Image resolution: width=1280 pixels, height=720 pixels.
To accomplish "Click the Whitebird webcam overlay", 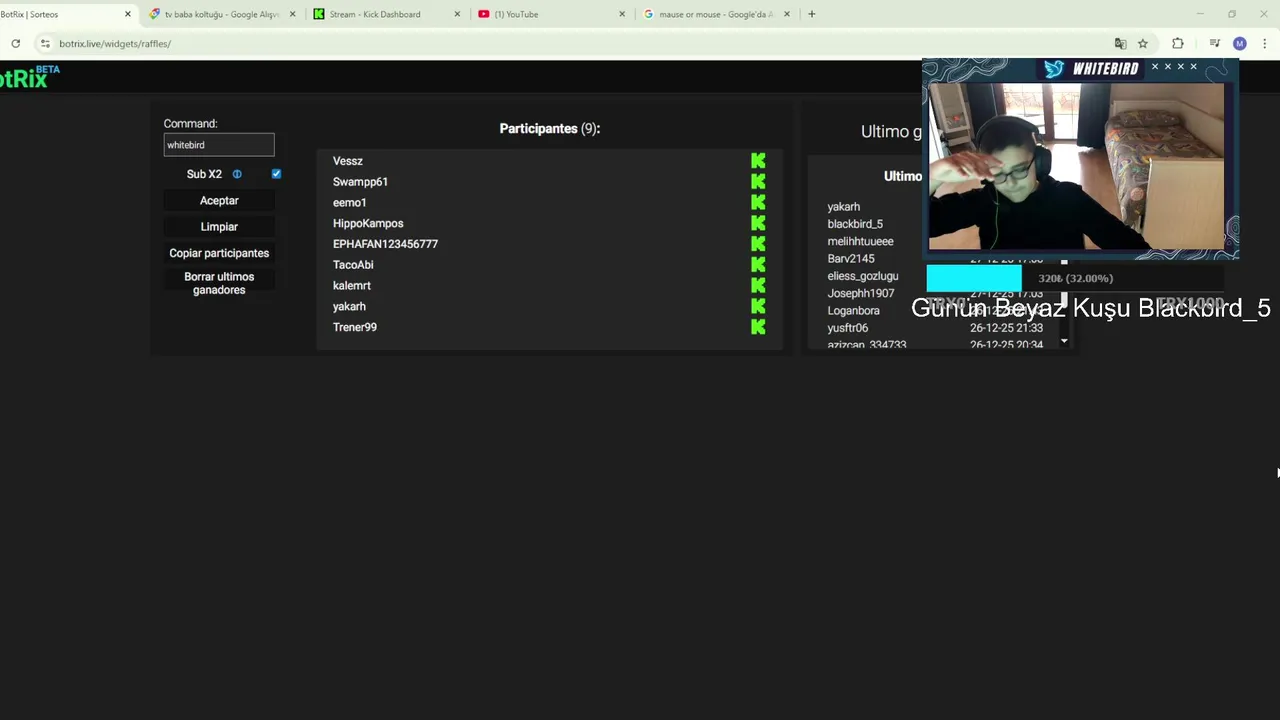I will tap(1080, 158).
